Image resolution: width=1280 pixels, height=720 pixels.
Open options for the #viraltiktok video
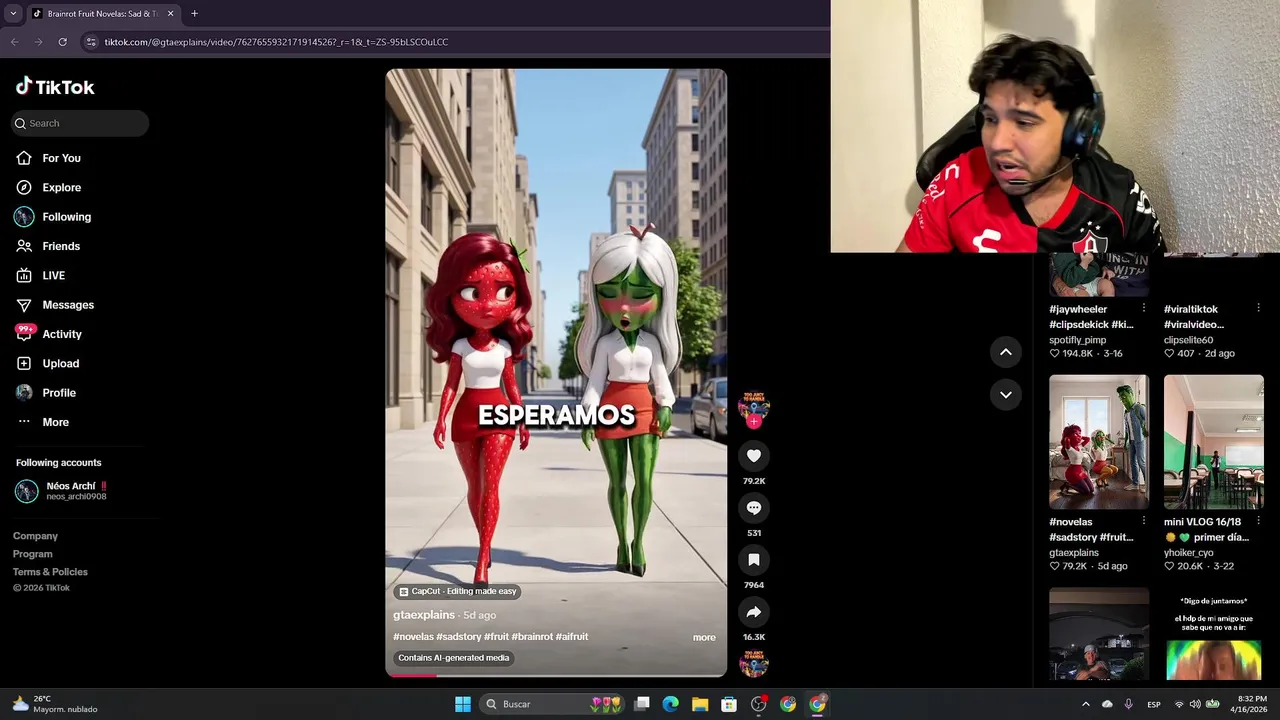tap(1259, 309)
